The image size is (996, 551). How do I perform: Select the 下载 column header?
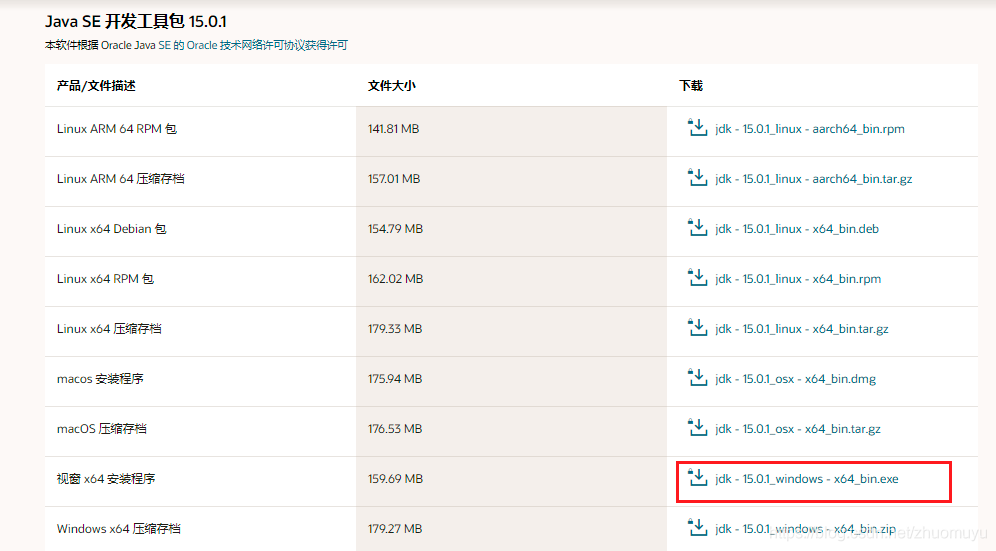point(691,86)
